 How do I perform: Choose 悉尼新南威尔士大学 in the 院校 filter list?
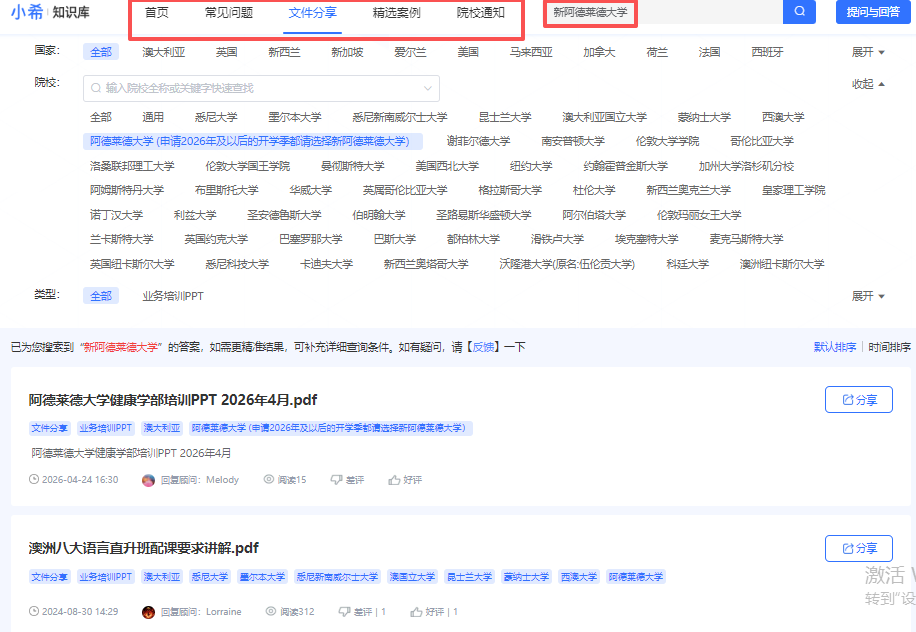click(x=400, y=117)
